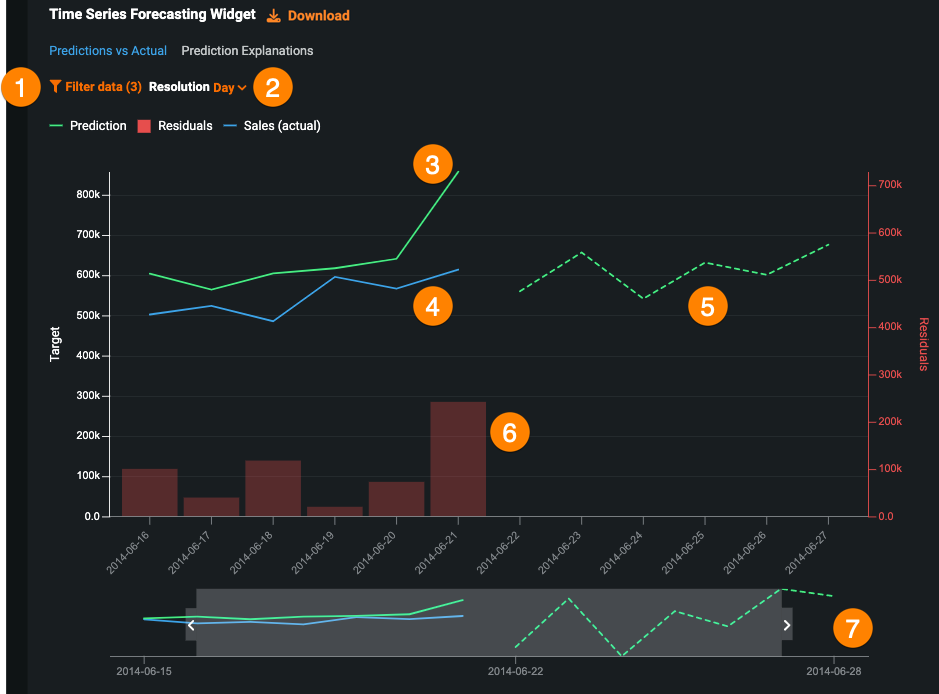Click the orange number 1 callout badge
The width and height of the screenshot is (939, 694).
[20, 87]
